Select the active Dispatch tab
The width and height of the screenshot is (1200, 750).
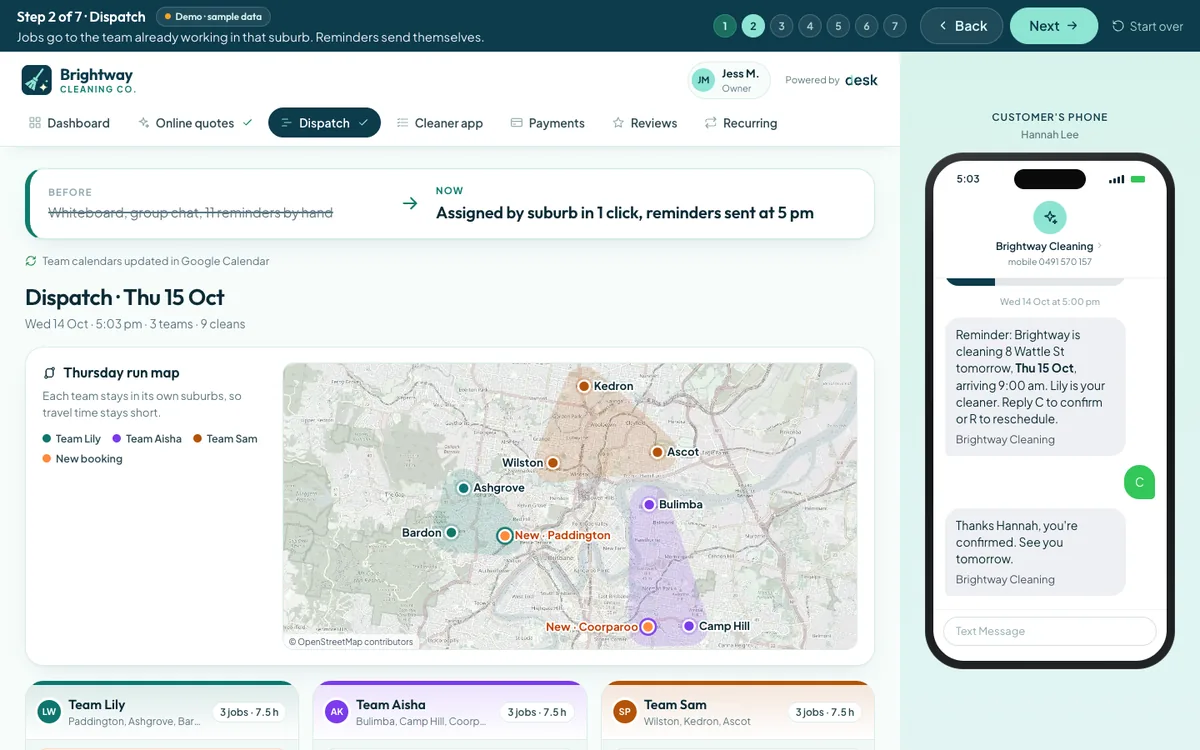[325, 123]
